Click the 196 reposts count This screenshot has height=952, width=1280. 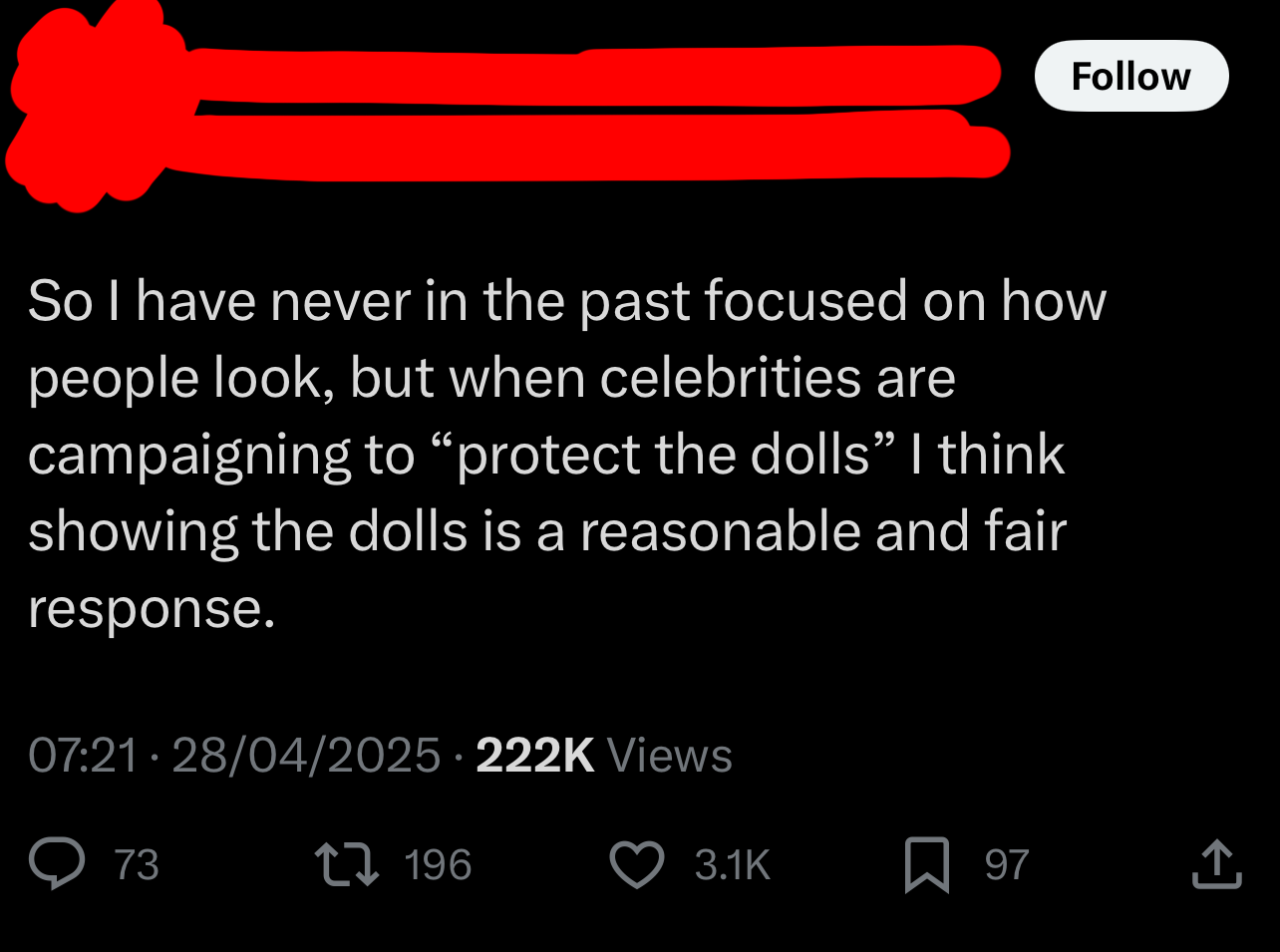(x=438, y=864)
